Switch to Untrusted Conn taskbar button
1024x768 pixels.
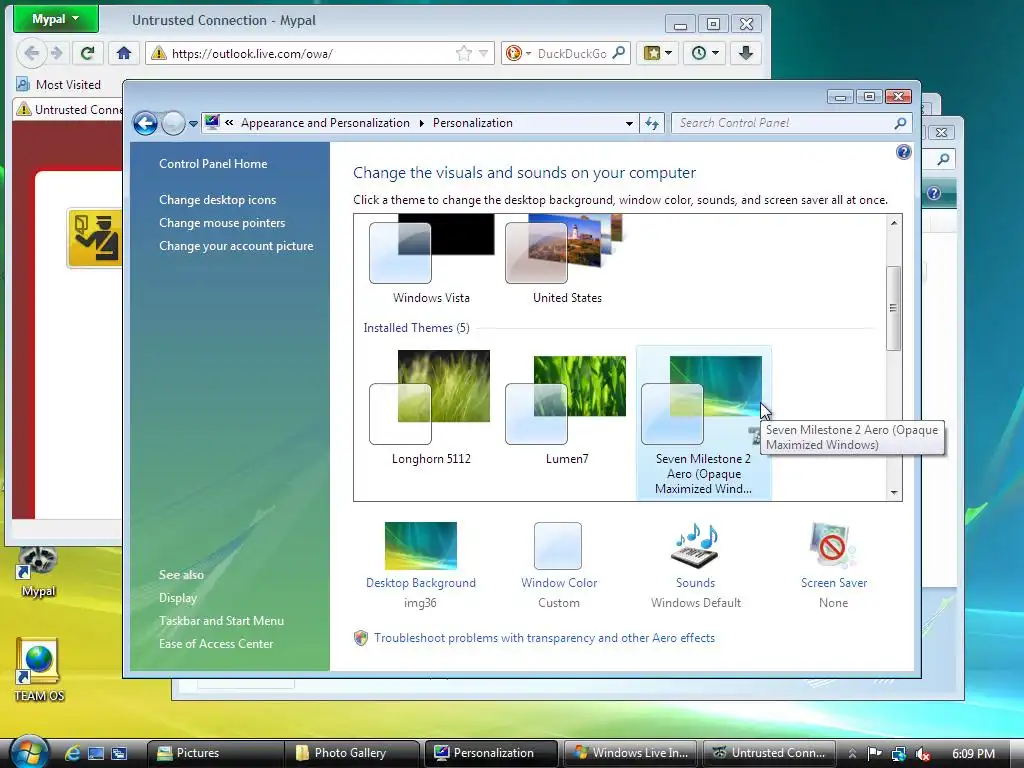(x=769, y=753)
